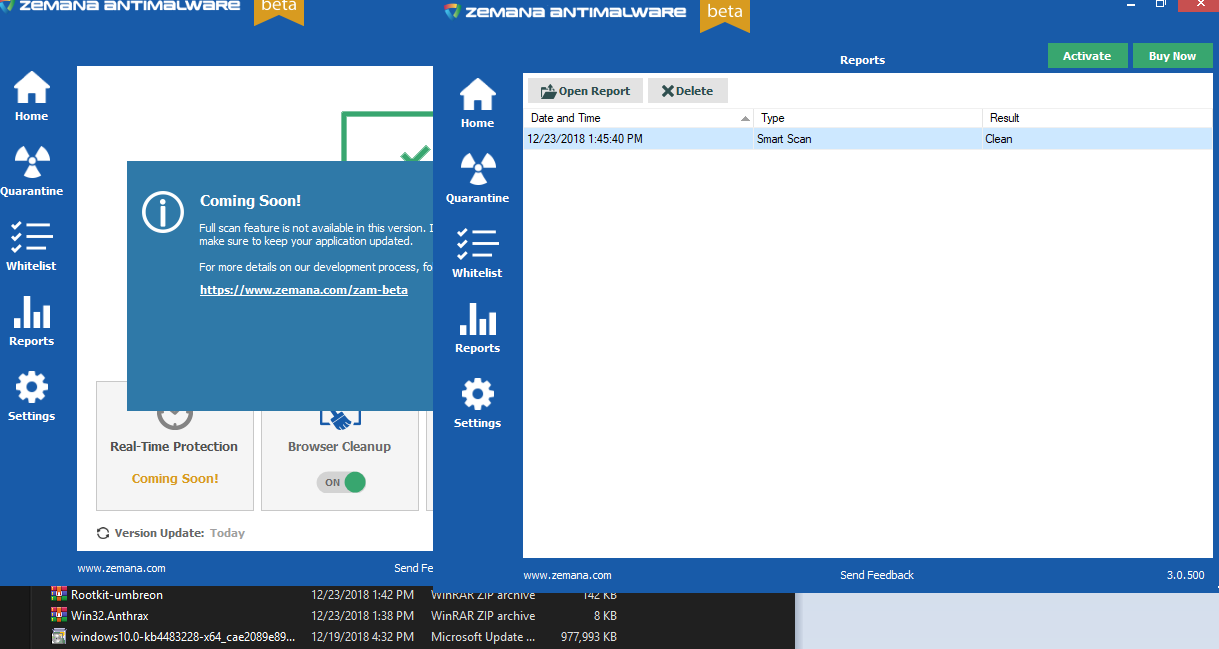The image size is (1219, 649).
Task: Click the info icon in Coming Soon dialog
Action: (x=163, y=212)
